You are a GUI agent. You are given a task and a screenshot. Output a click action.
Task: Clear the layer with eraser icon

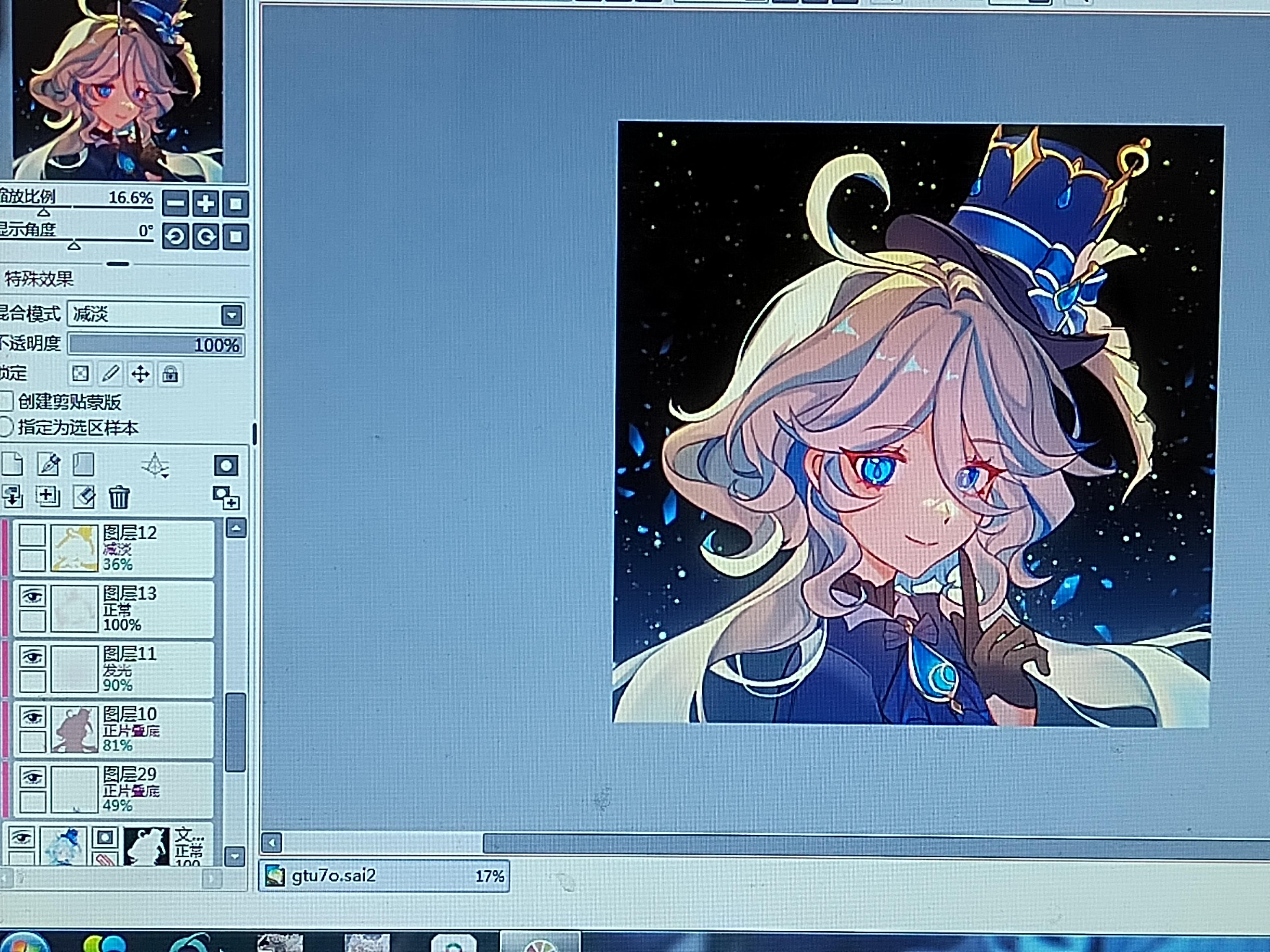[84, 497]
